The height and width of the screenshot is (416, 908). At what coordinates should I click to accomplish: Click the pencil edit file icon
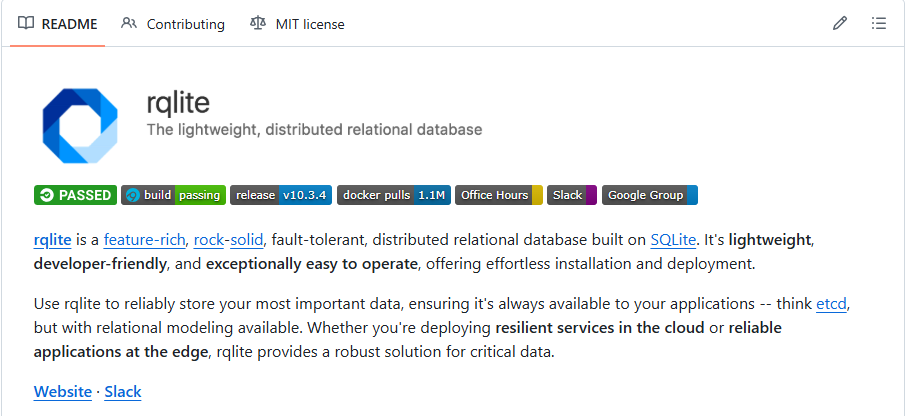(840, 24)
